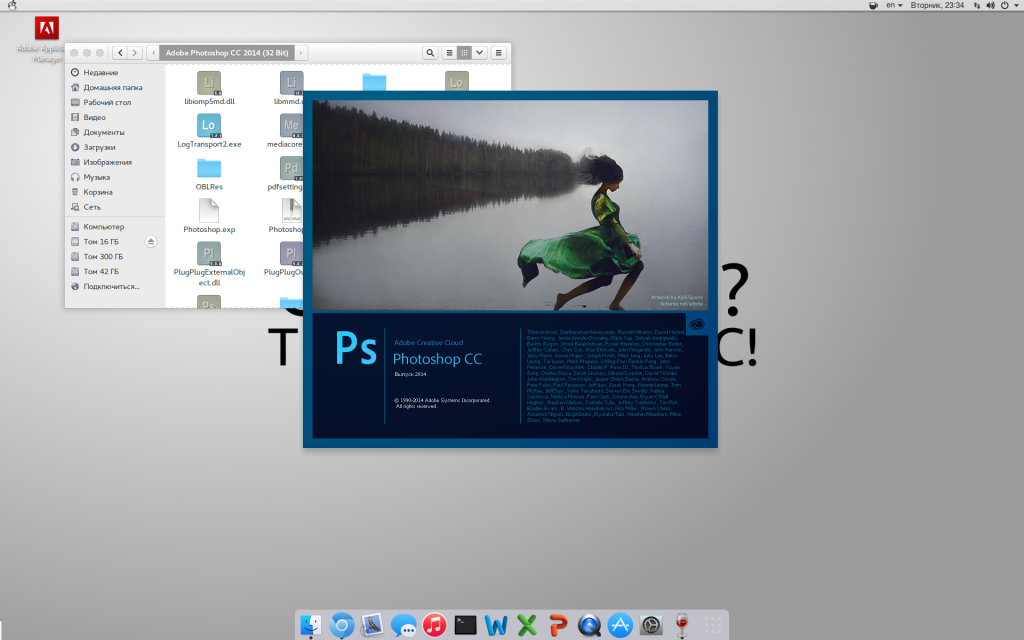Image resolution: width=1024 pixels, height=640 pixels.
Task: Open the activities icon at top-left corner
Action: pyautogui.click(x=11, y=5)
